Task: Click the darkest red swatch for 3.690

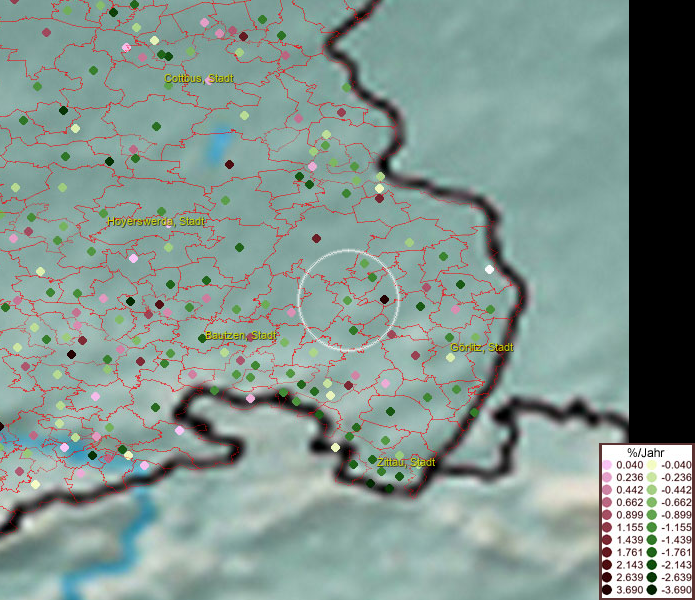Action: click(x=607, y=590)
